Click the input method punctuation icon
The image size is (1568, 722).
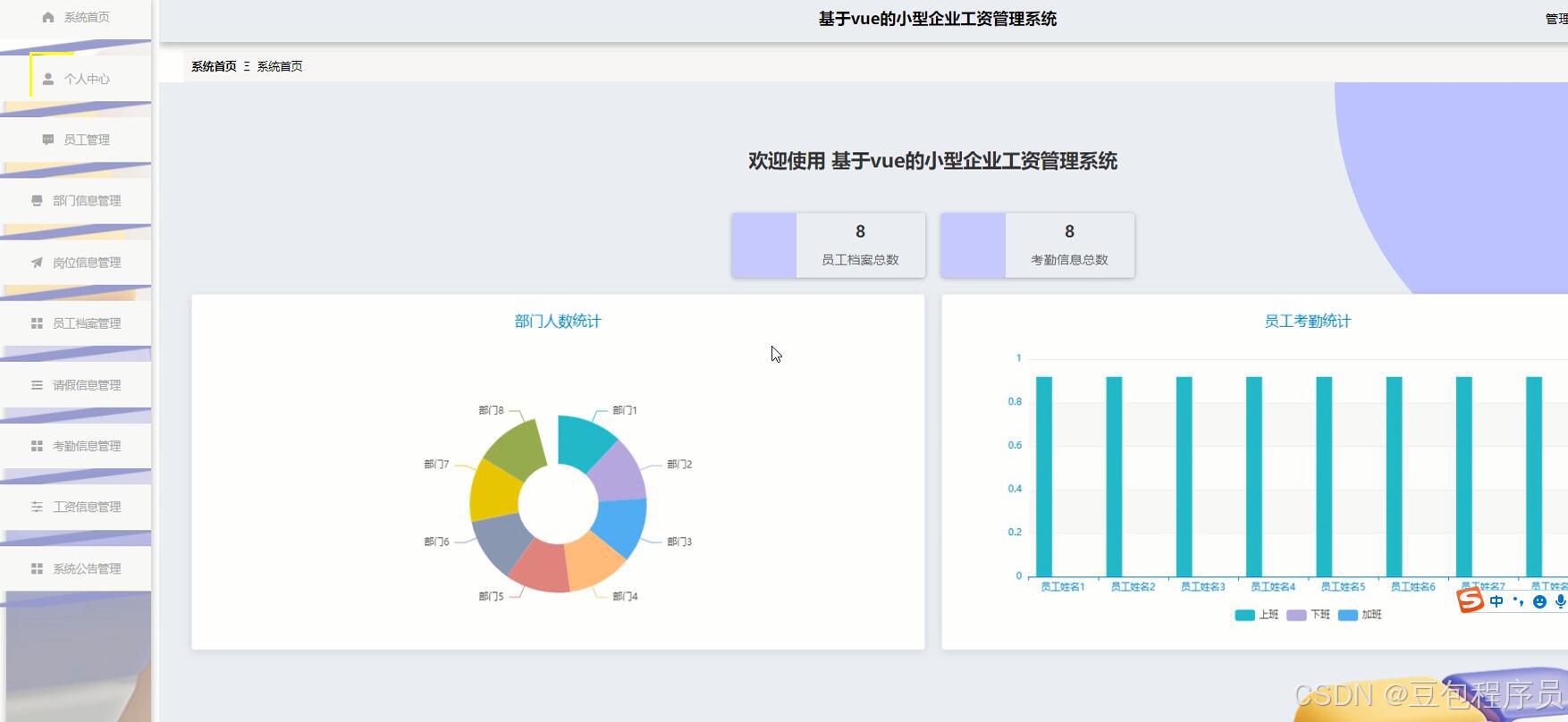coord(1518,601)
